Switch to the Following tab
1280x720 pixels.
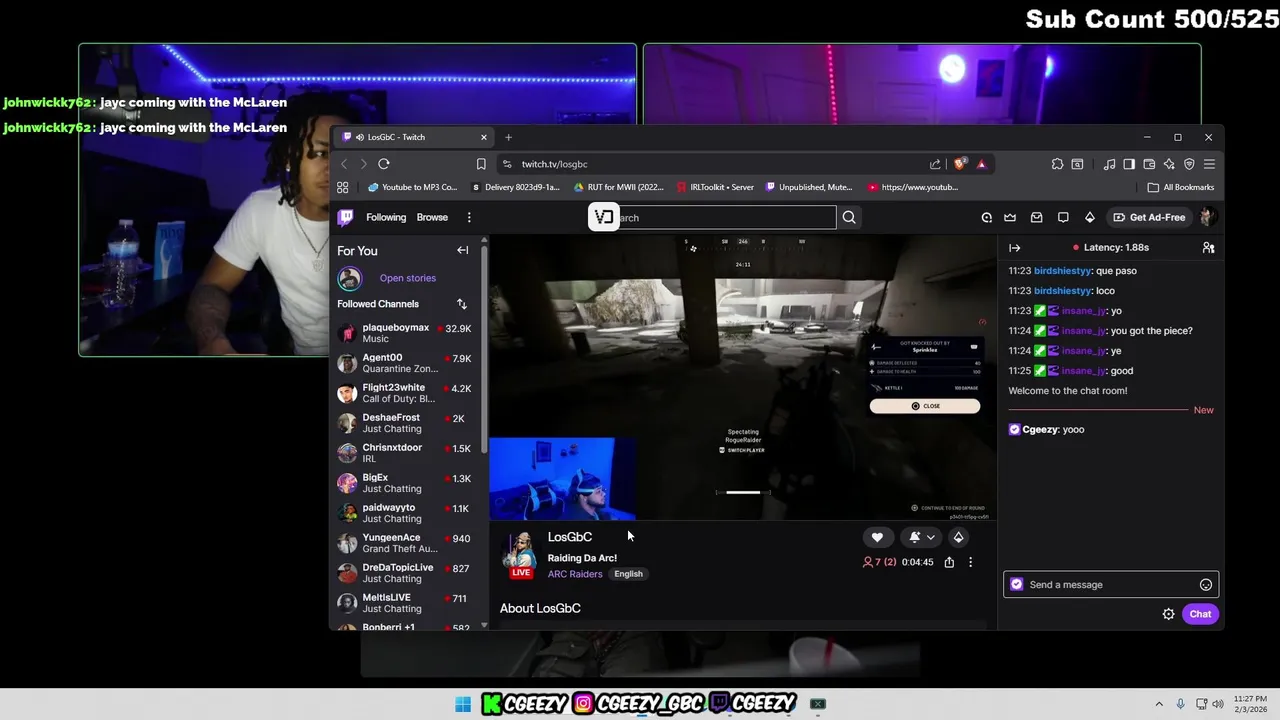[386, 217]
